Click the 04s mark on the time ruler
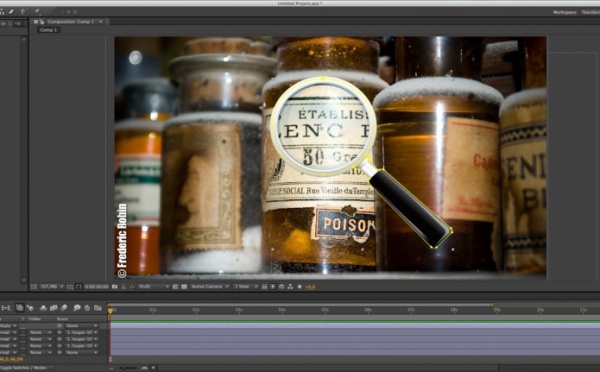This screenshot has width=600, height=372. click(282, 310)
